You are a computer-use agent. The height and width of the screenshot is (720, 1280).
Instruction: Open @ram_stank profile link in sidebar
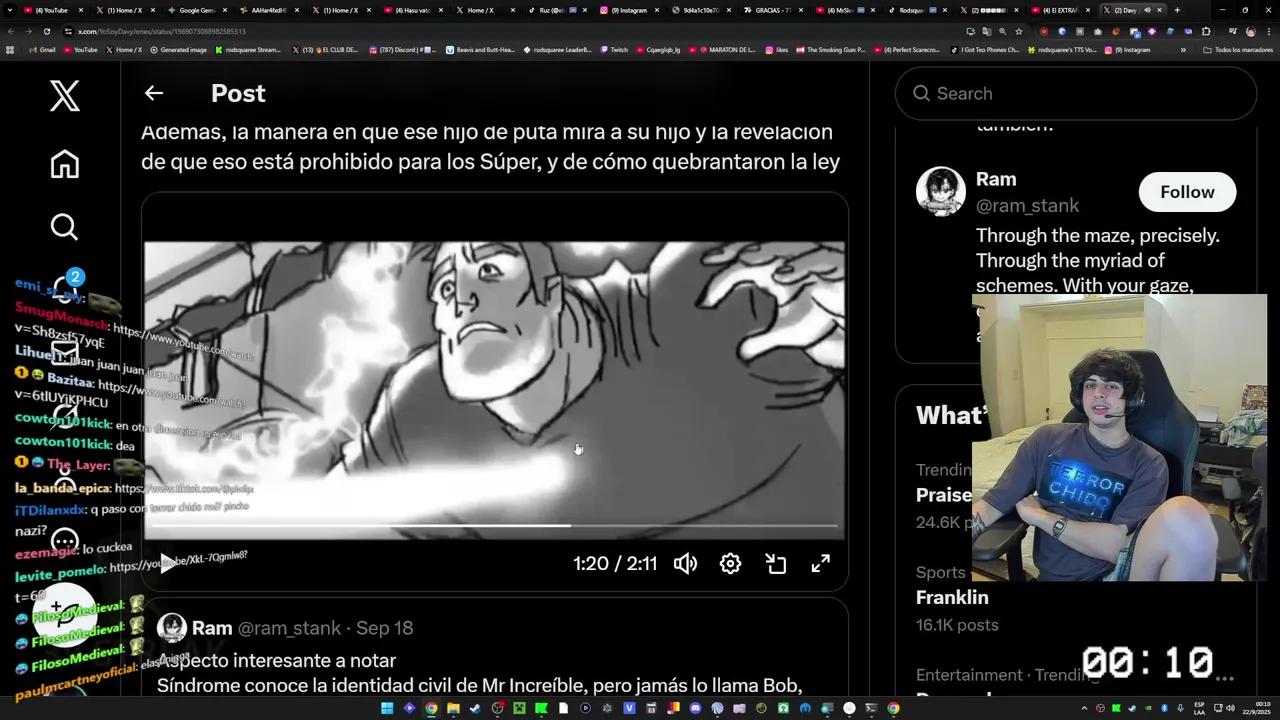pyautogui.click(x=1027, y=205)
